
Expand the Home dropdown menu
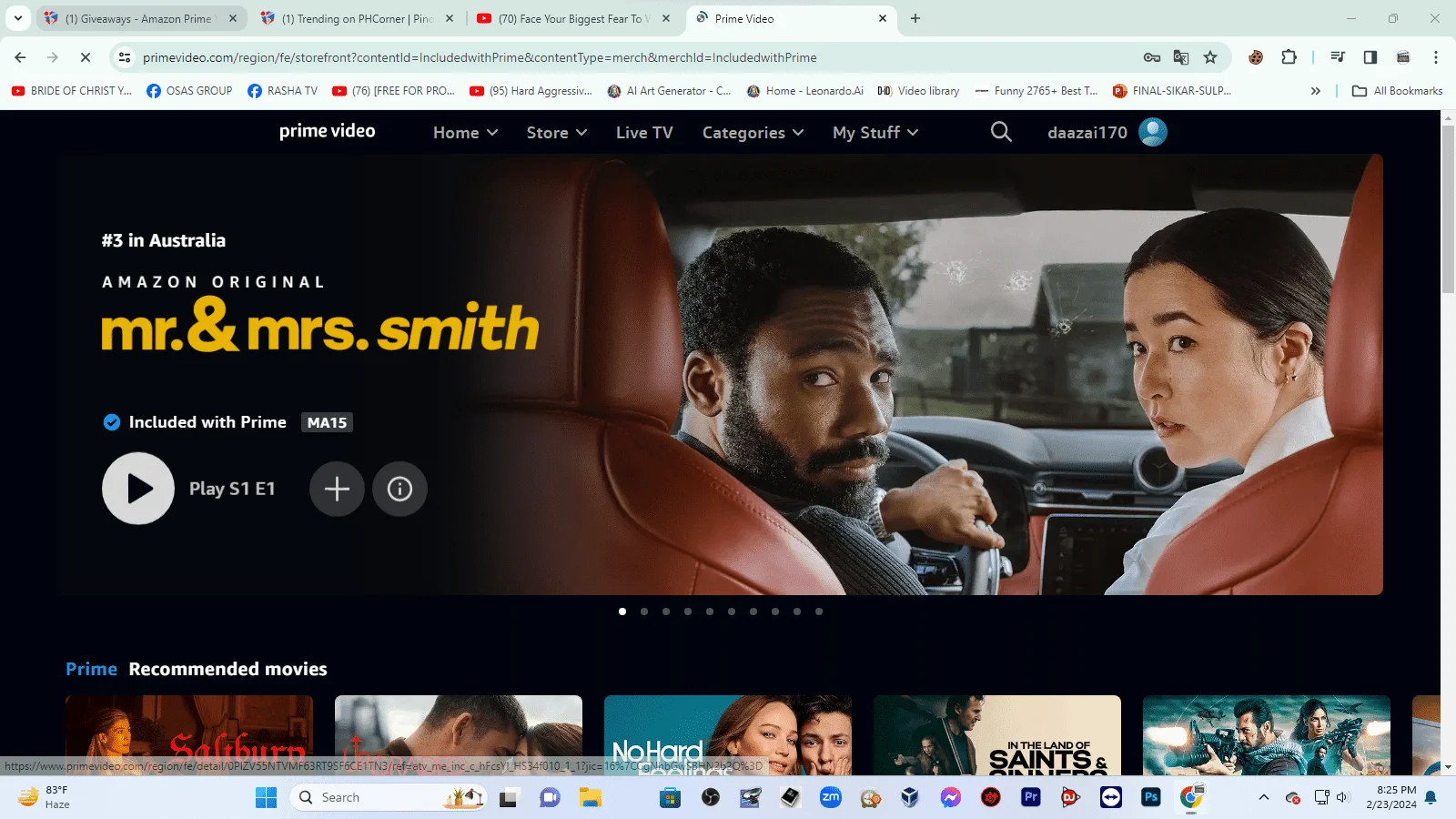pos(465,133)
